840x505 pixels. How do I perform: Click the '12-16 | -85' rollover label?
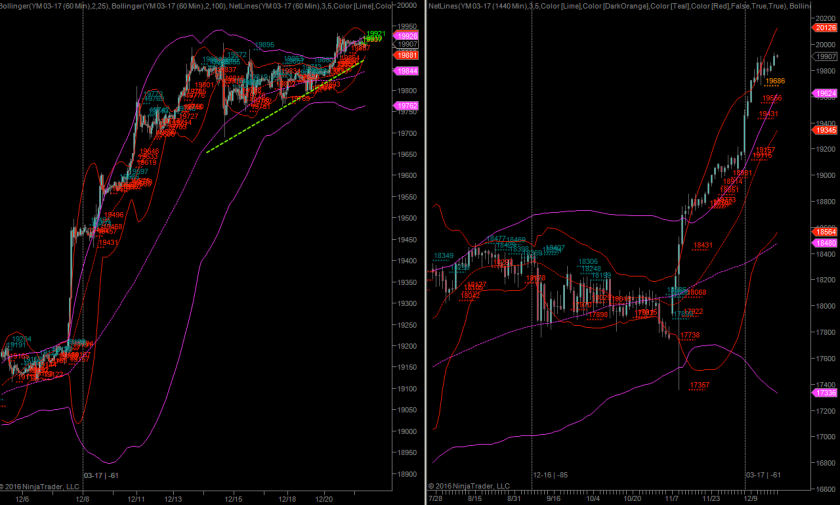click(x=550, y=475)
